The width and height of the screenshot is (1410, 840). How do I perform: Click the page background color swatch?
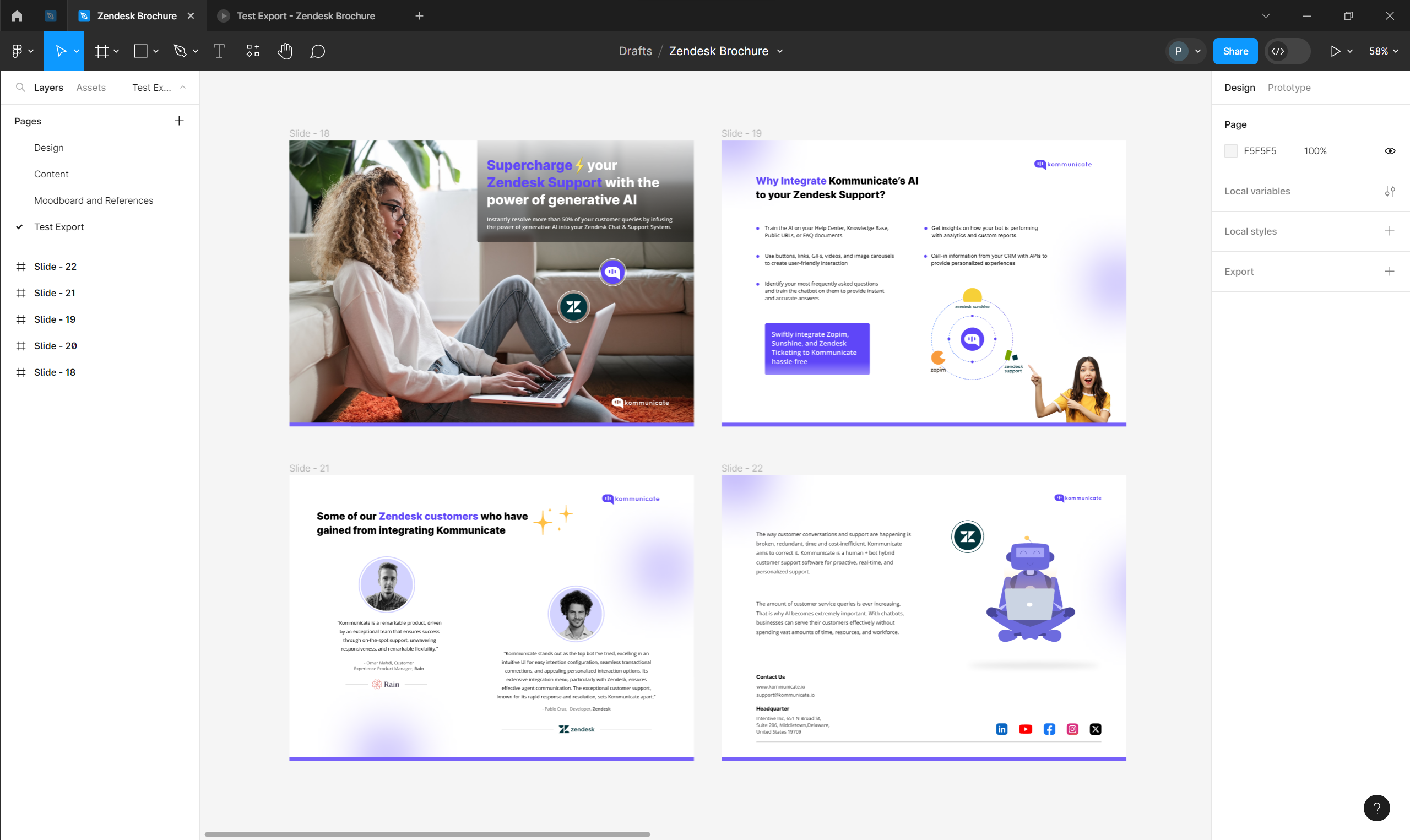point(1230,151)
